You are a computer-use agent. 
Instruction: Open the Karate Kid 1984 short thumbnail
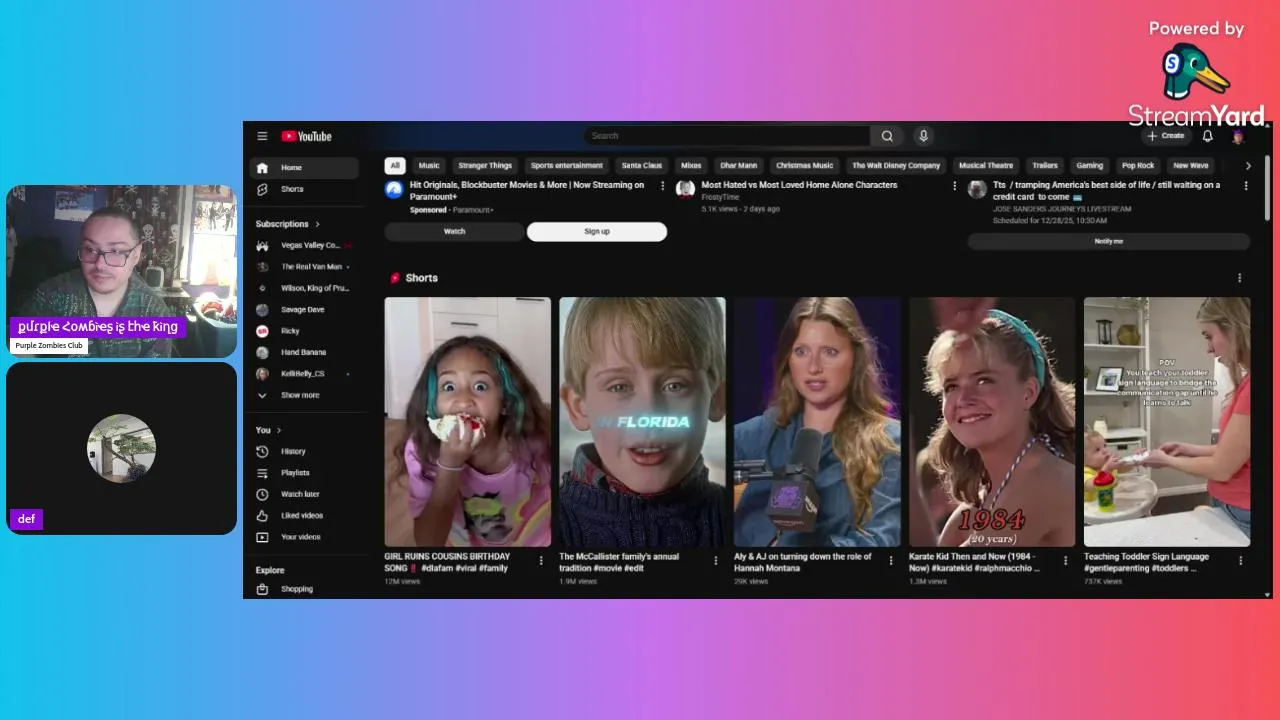click(x=992, y=422)
